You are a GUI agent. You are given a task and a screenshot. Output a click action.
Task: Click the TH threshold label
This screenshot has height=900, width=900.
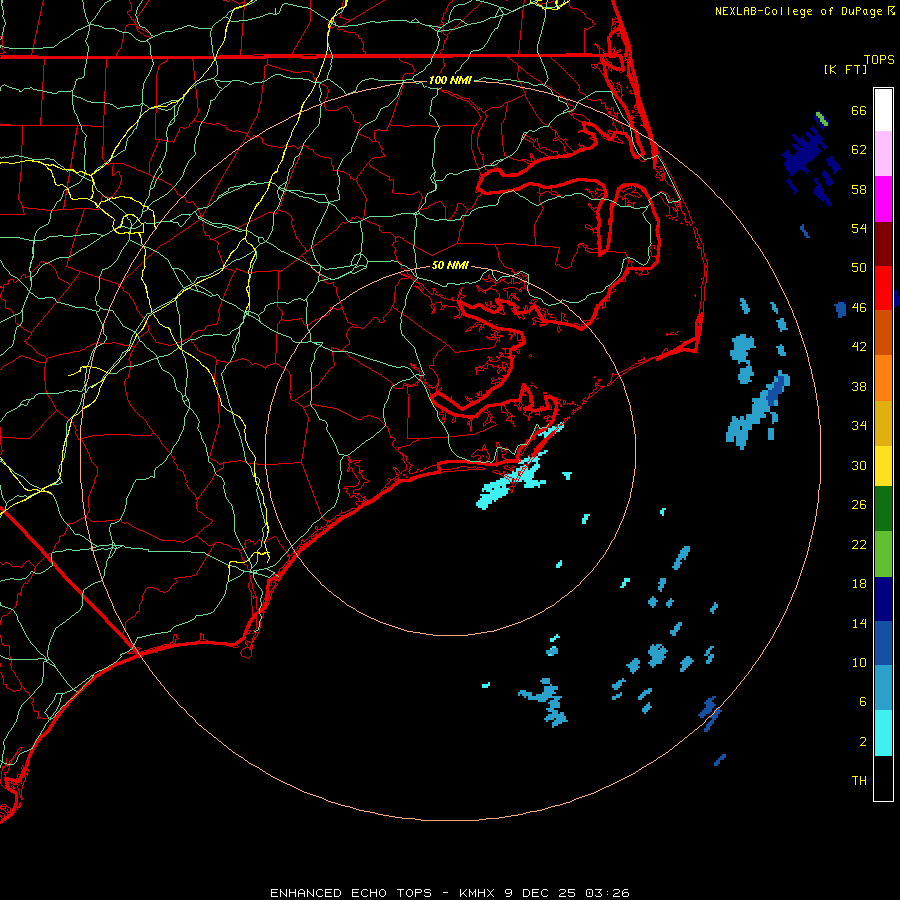[859, 781]
